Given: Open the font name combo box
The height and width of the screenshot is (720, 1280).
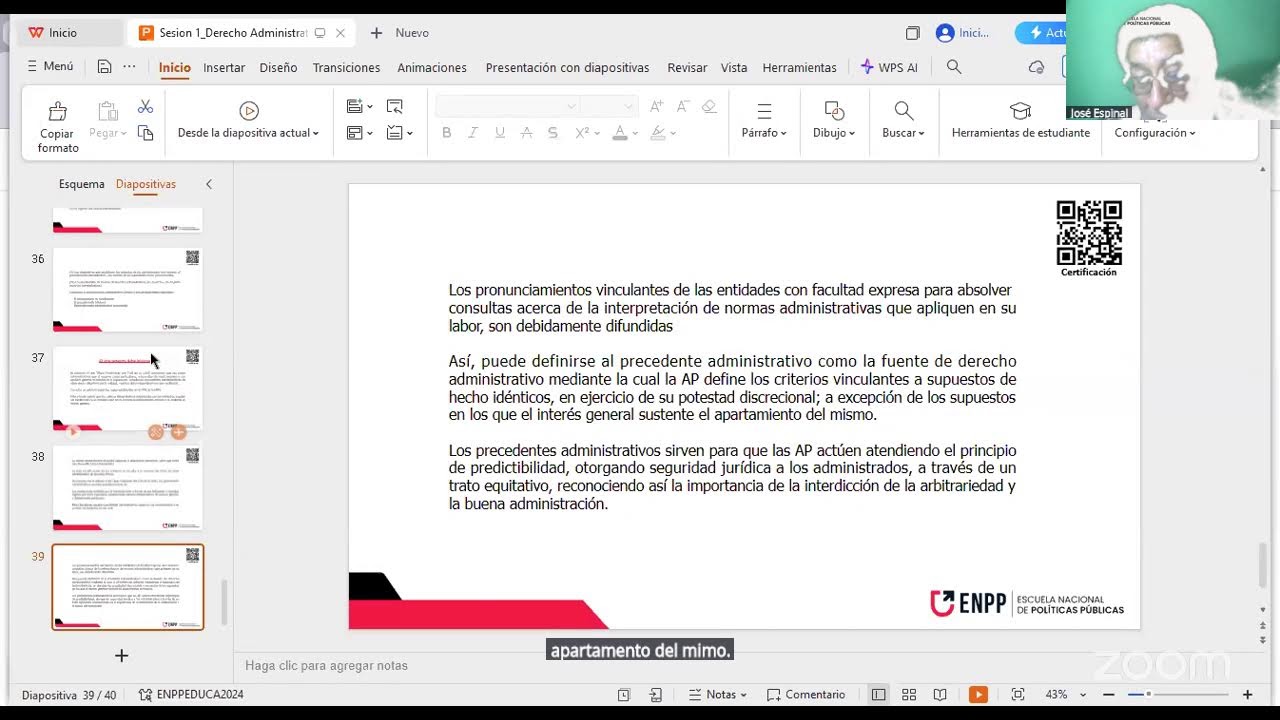Looking at the screenshot, I should 507,106.
